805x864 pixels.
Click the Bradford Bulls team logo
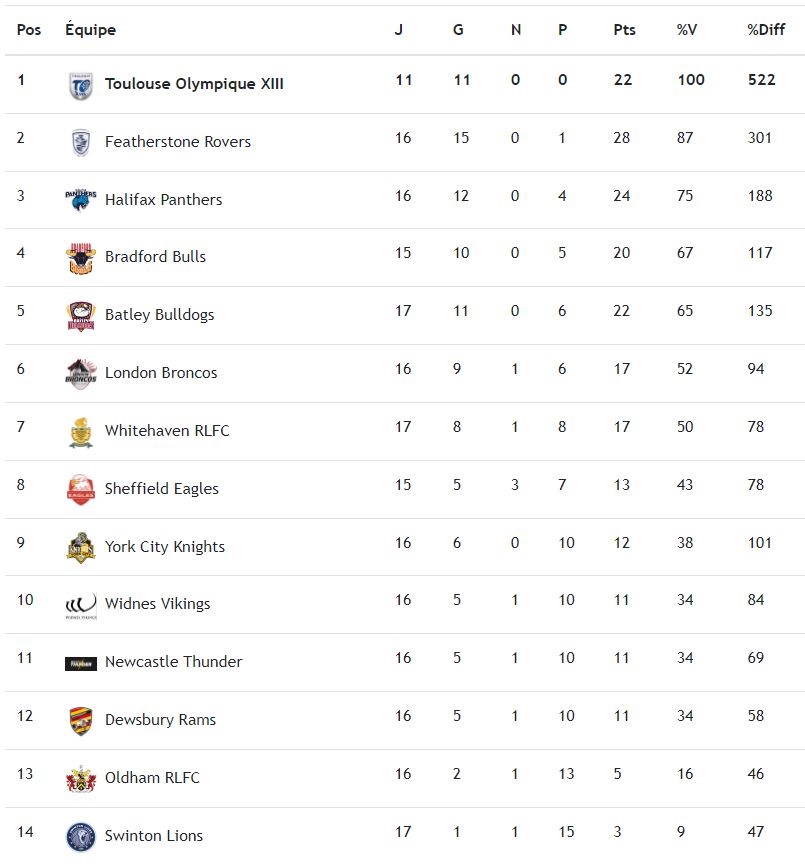(81, 258)
